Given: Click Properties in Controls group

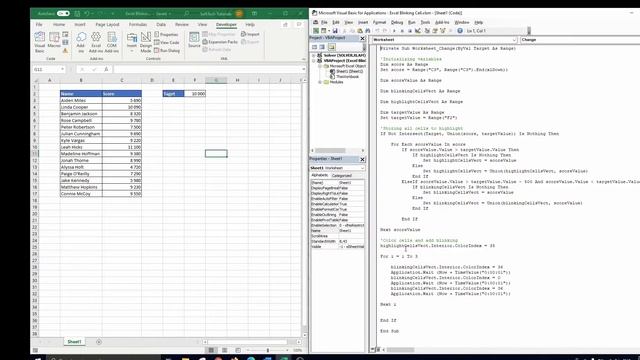Looking at the screenshot, I should pyautogui.click(x=167, y=35).
